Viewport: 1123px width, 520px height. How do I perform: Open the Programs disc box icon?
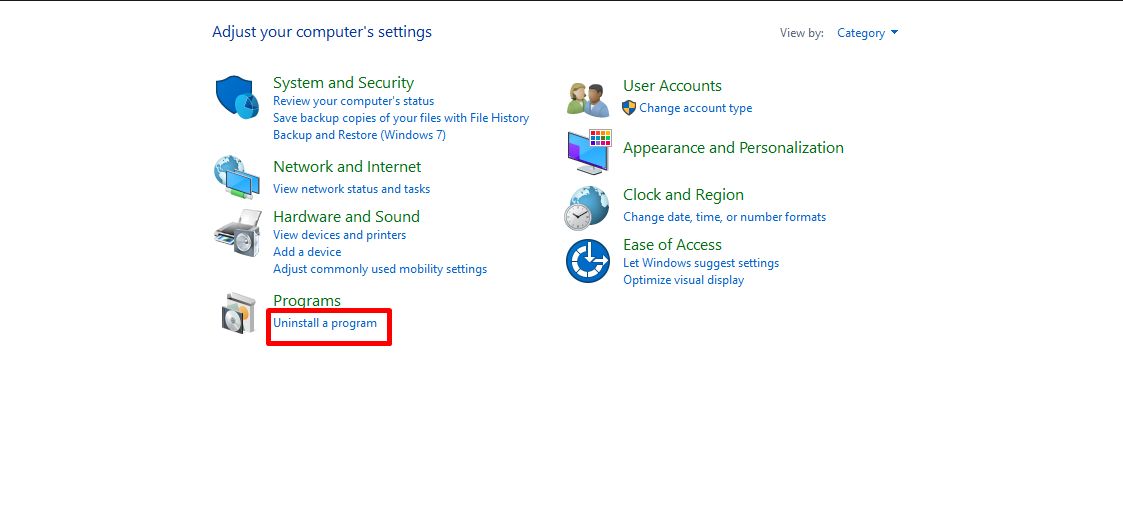tap(238, 313)
